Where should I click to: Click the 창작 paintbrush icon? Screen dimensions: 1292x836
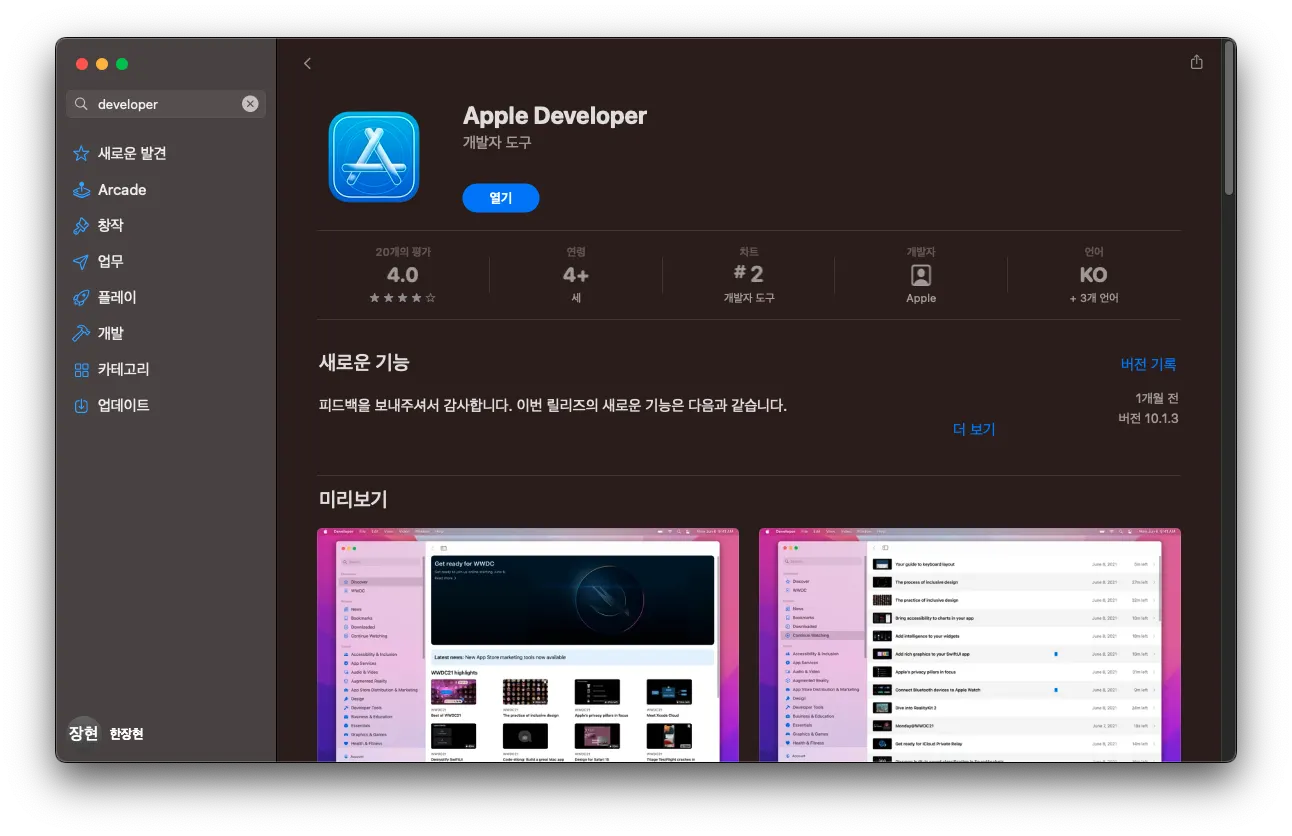click(x=81, y=226)
